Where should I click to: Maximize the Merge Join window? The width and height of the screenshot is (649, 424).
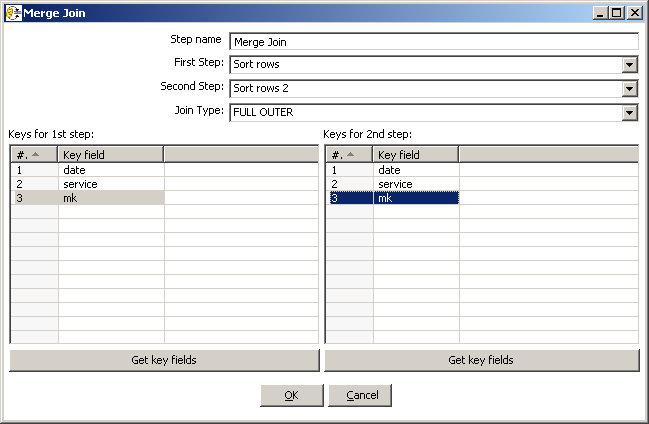click(x=617, y=13)
